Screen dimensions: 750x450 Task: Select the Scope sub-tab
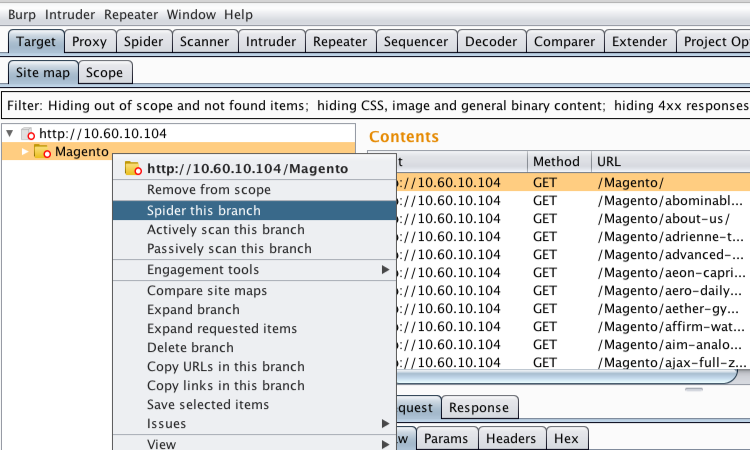tap(105, 73)
